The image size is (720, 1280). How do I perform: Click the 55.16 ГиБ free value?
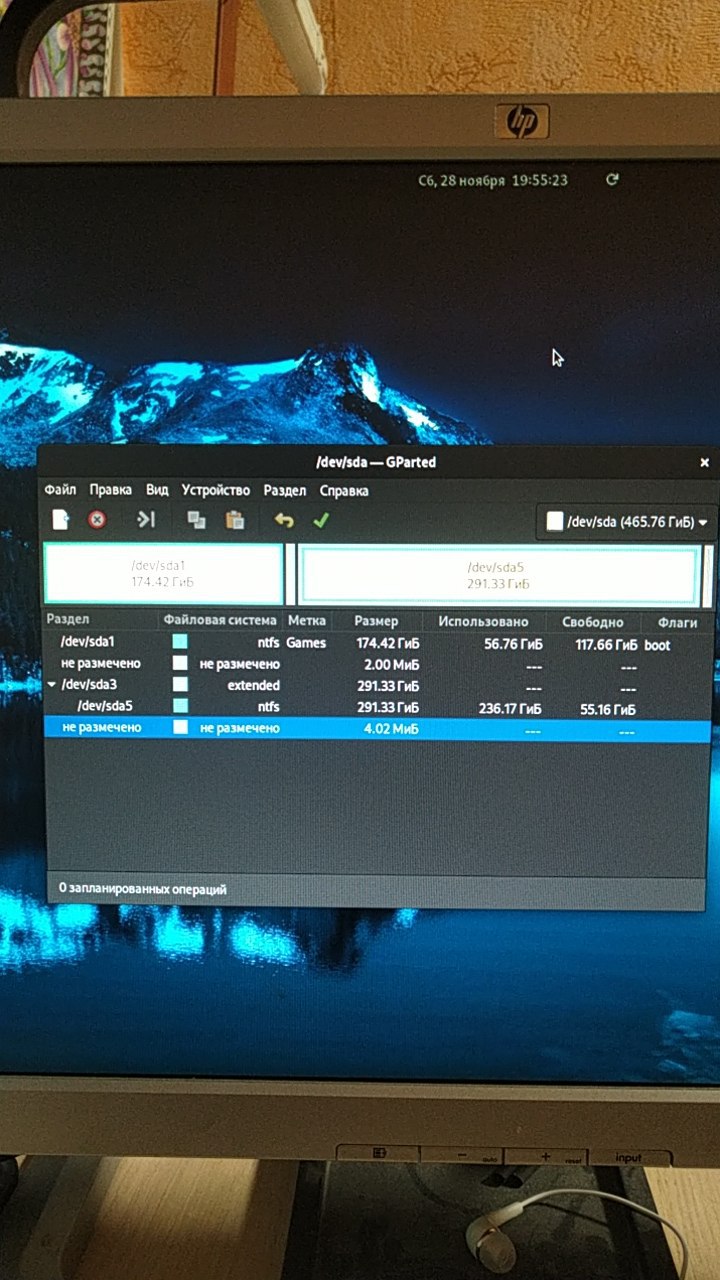tap(608, 710)
